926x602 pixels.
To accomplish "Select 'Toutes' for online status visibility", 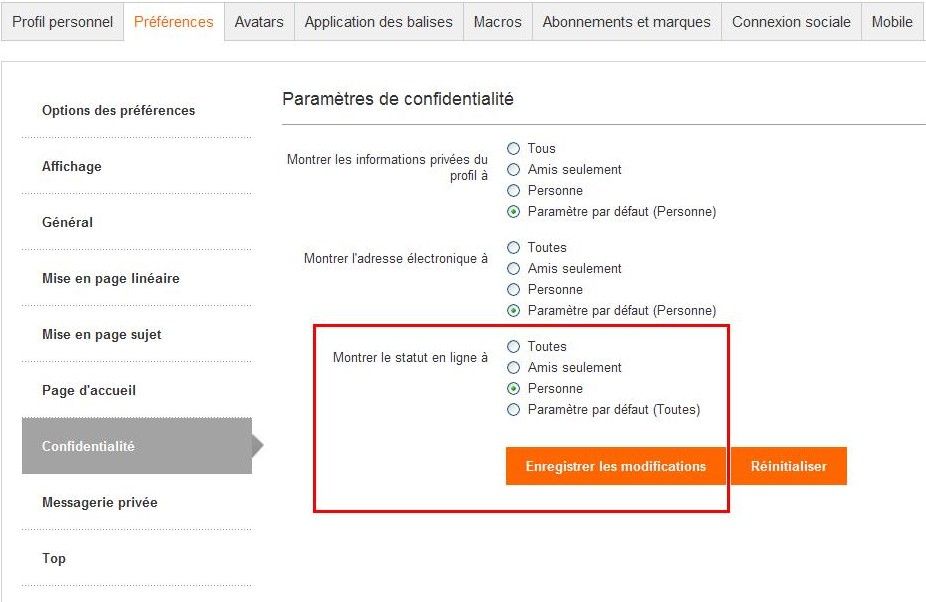I will click(514, 347).
